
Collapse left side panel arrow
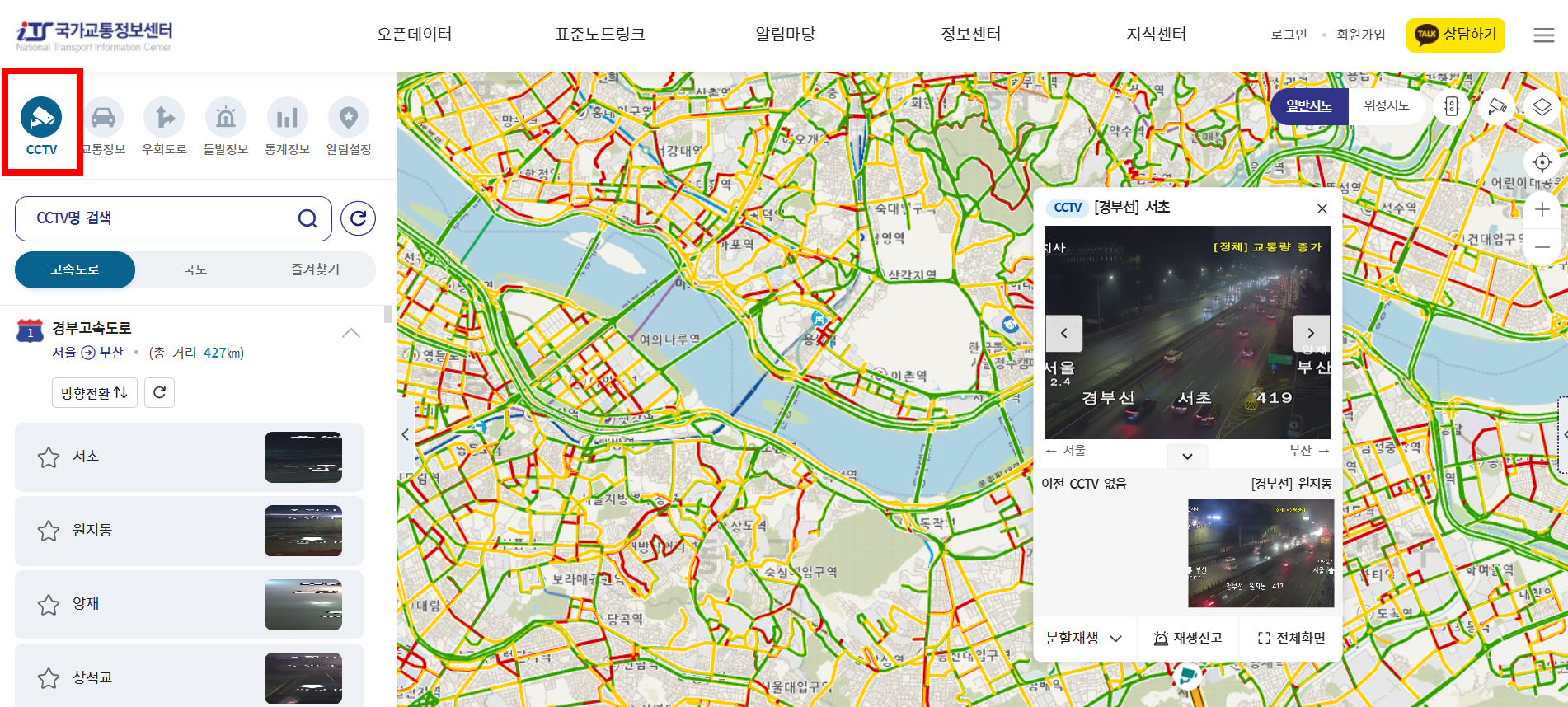[x=405, y=435]
